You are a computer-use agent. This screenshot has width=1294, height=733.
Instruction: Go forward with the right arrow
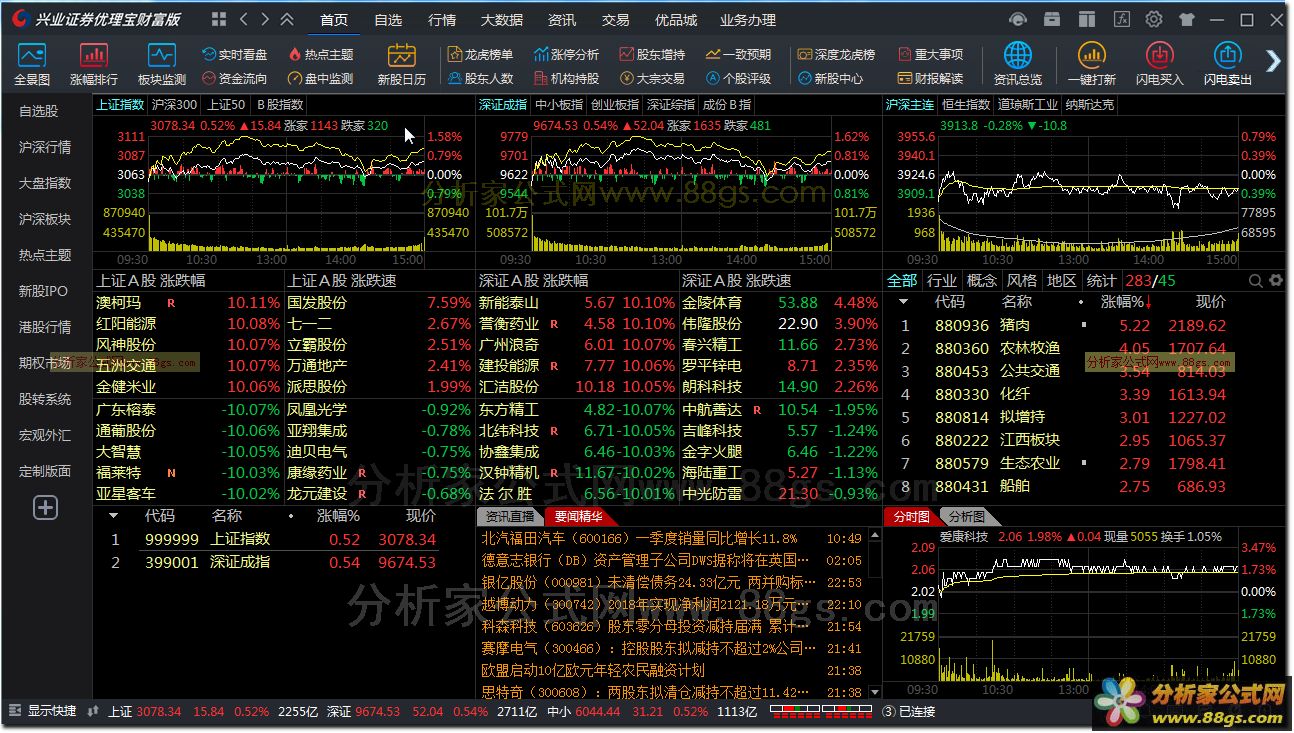click(x=266, y=19)
